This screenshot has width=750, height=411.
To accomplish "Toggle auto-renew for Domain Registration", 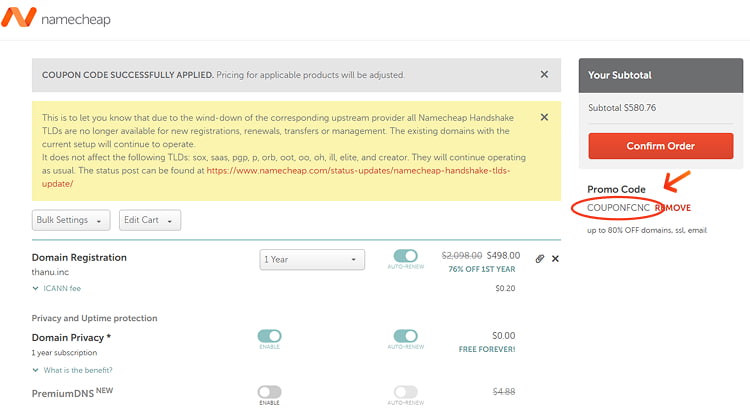I will pos(406,256).
